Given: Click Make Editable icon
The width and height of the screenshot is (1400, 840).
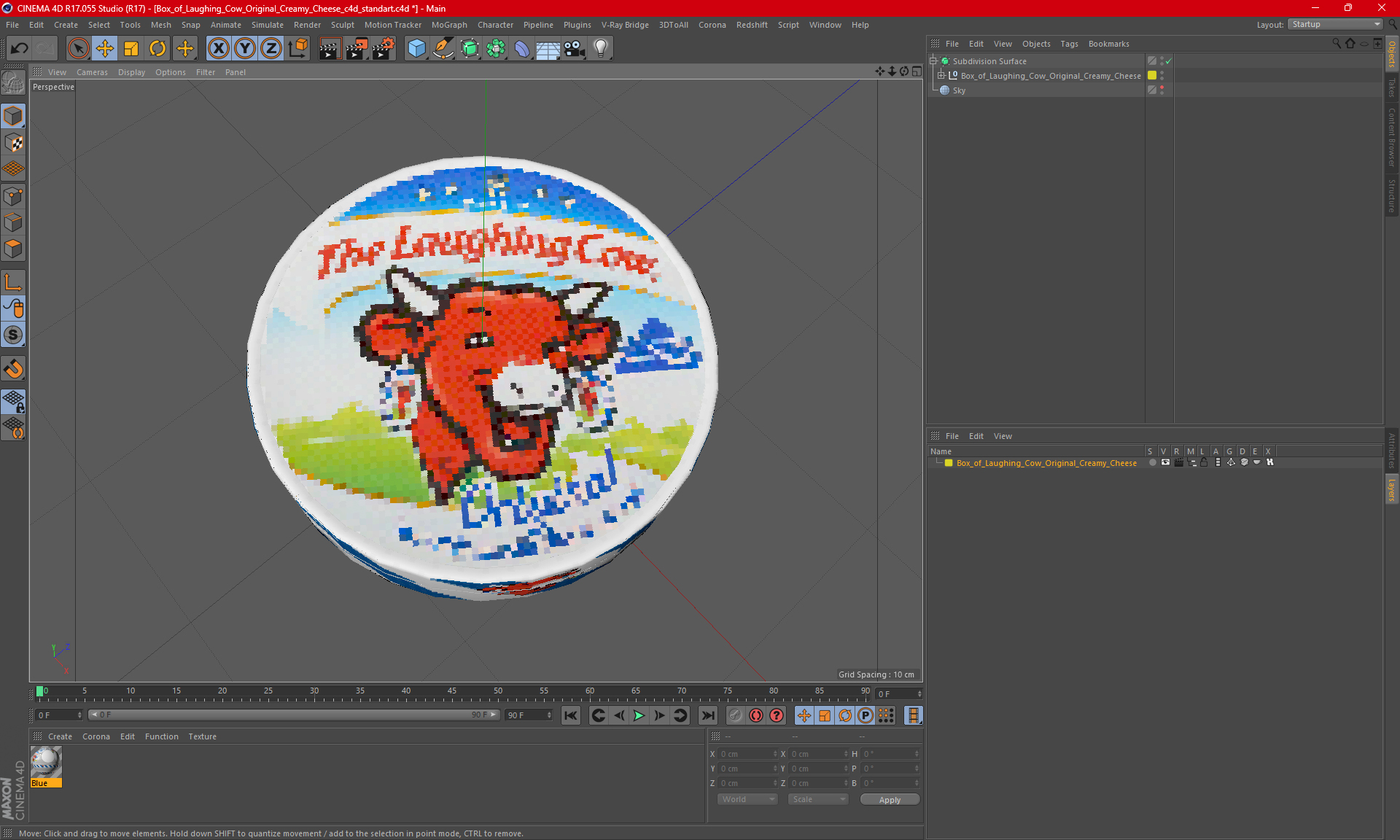Looking at the screenshot, I should (13, 83).
